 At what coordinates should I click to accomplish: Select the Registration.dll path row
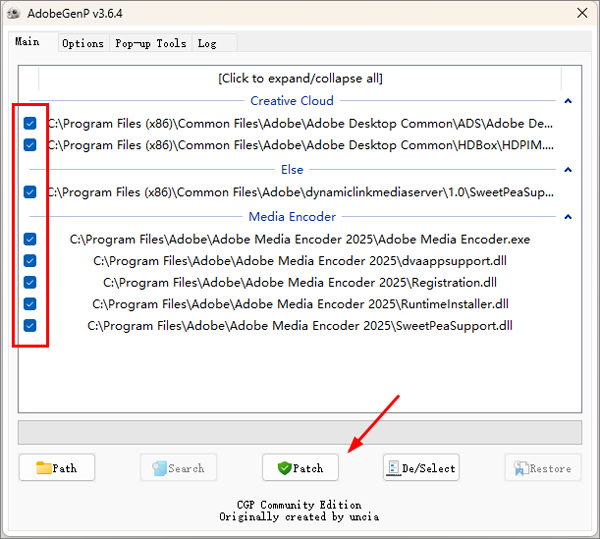(300, 283)
